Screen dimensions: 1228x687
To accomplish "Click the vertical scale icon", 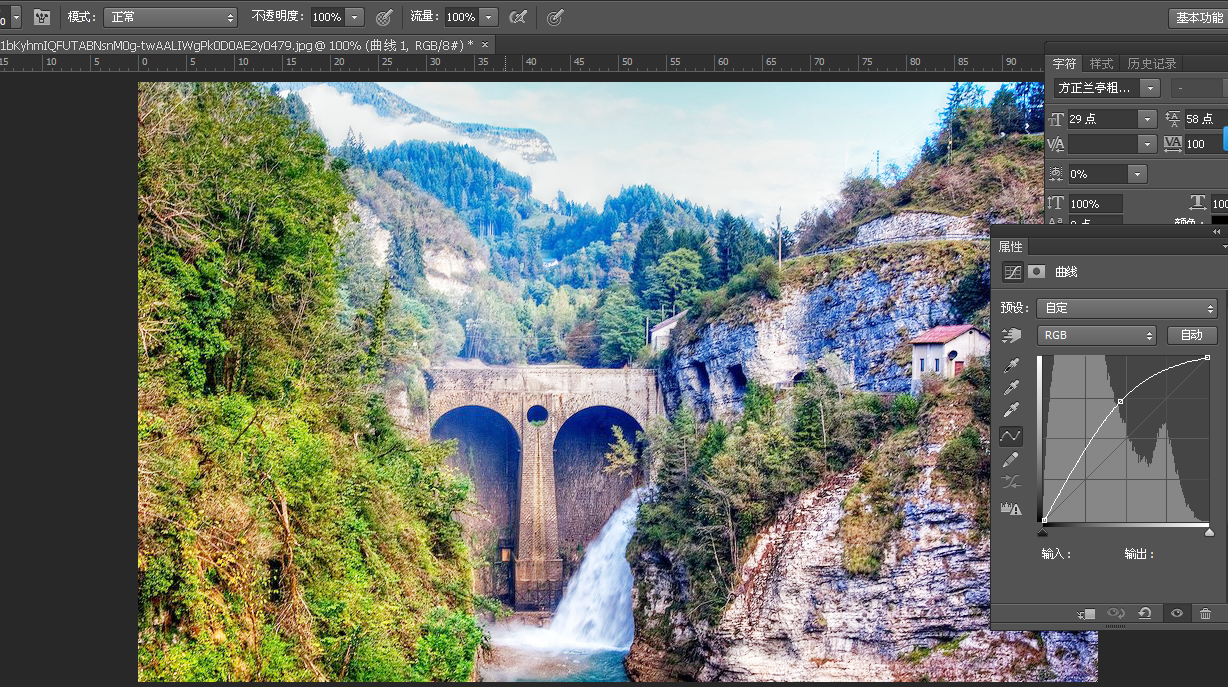I will tap(1056, 203).
